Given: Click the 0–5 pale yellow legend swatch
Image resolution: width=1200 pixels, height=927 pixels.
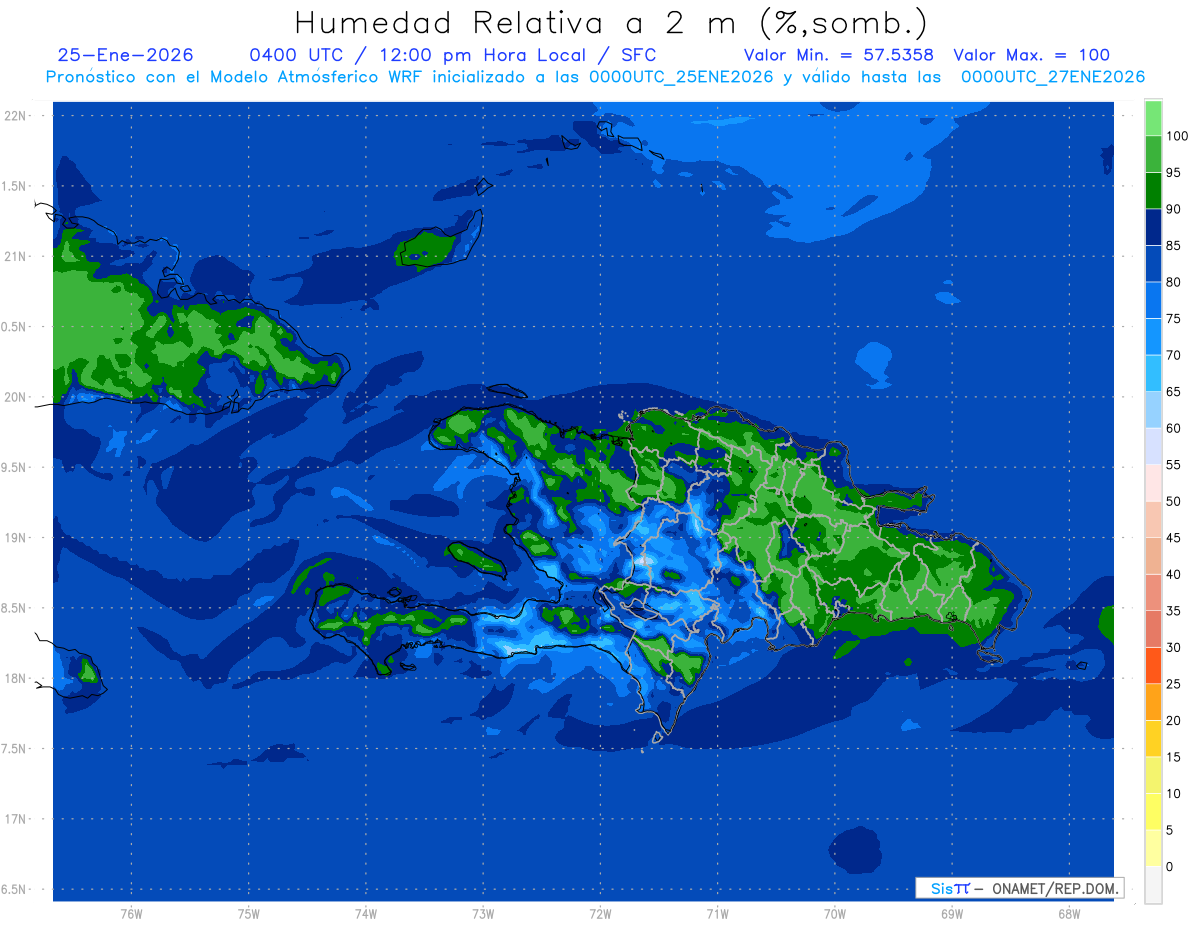Looking at the screenshot, I should (x=1153, y=848).
